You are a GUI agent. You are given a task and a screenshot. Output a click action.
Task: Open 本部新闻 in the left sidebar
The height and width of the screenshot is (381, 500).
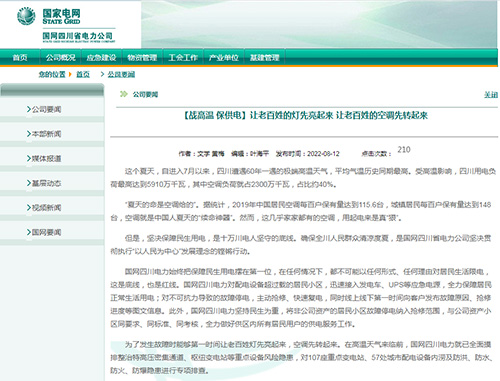tap(46, 134)
